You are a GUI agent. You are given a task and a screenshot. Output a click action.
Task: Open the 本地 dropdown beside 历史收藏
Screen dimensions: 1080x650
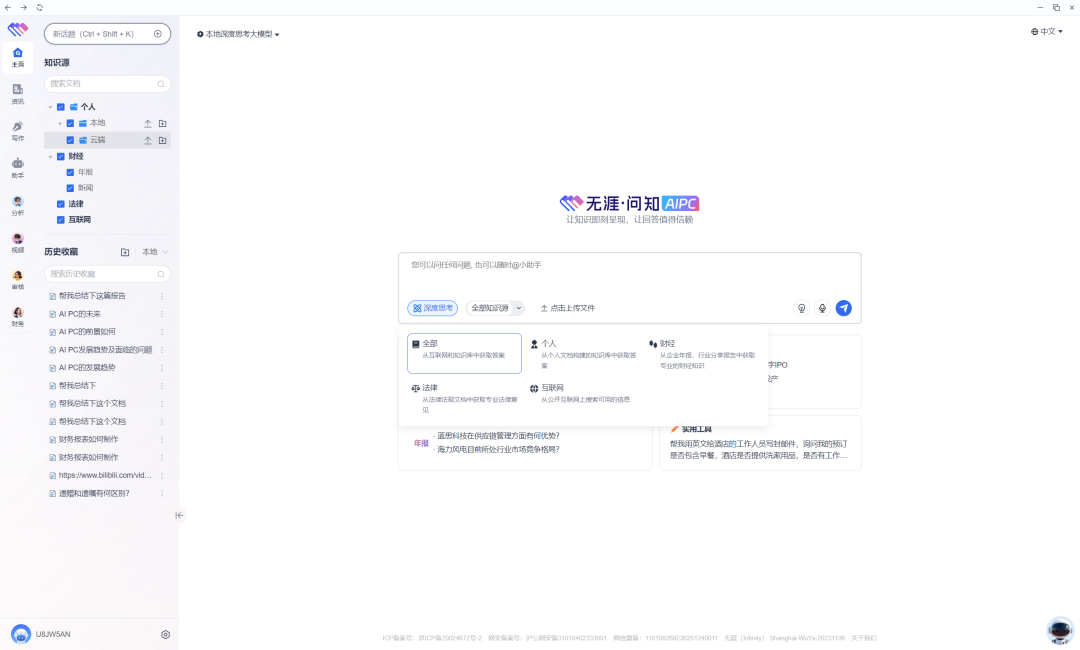(155, 252)
